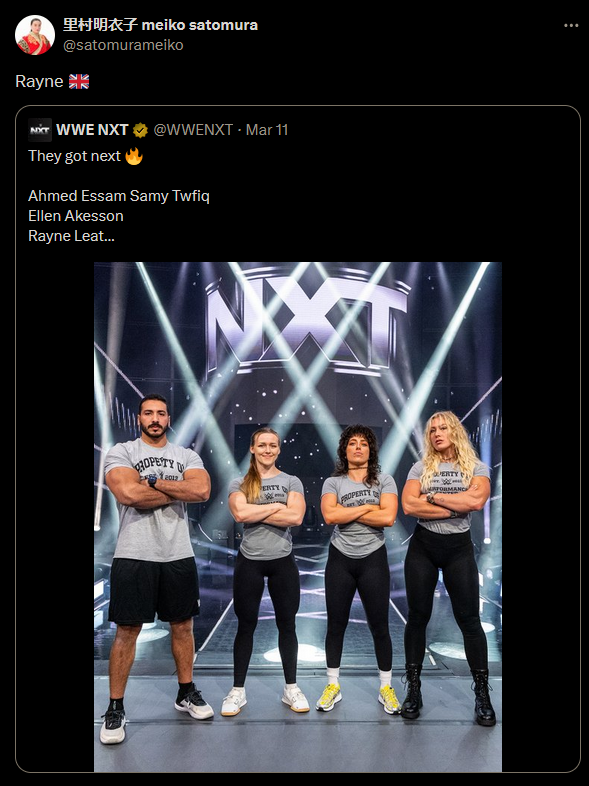Click the 'Ellen Akesson' line
Screen dimensions: 589x786
(76, 216)
